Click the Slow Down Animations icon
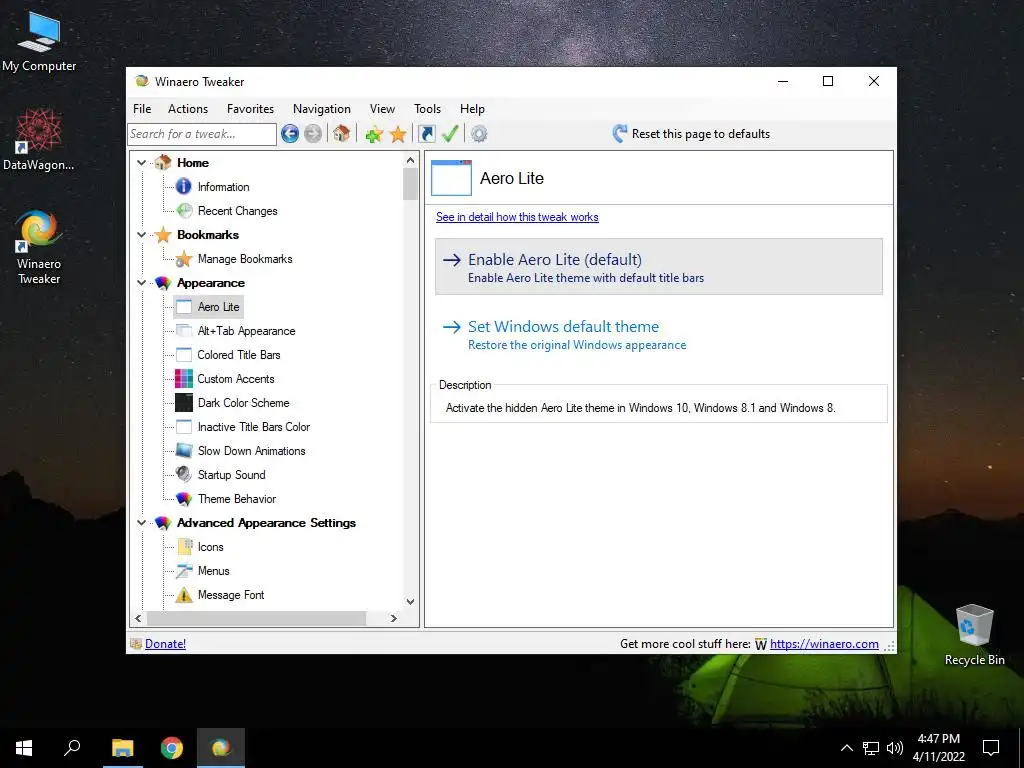 pyautogui.click(x=184, y=451)
